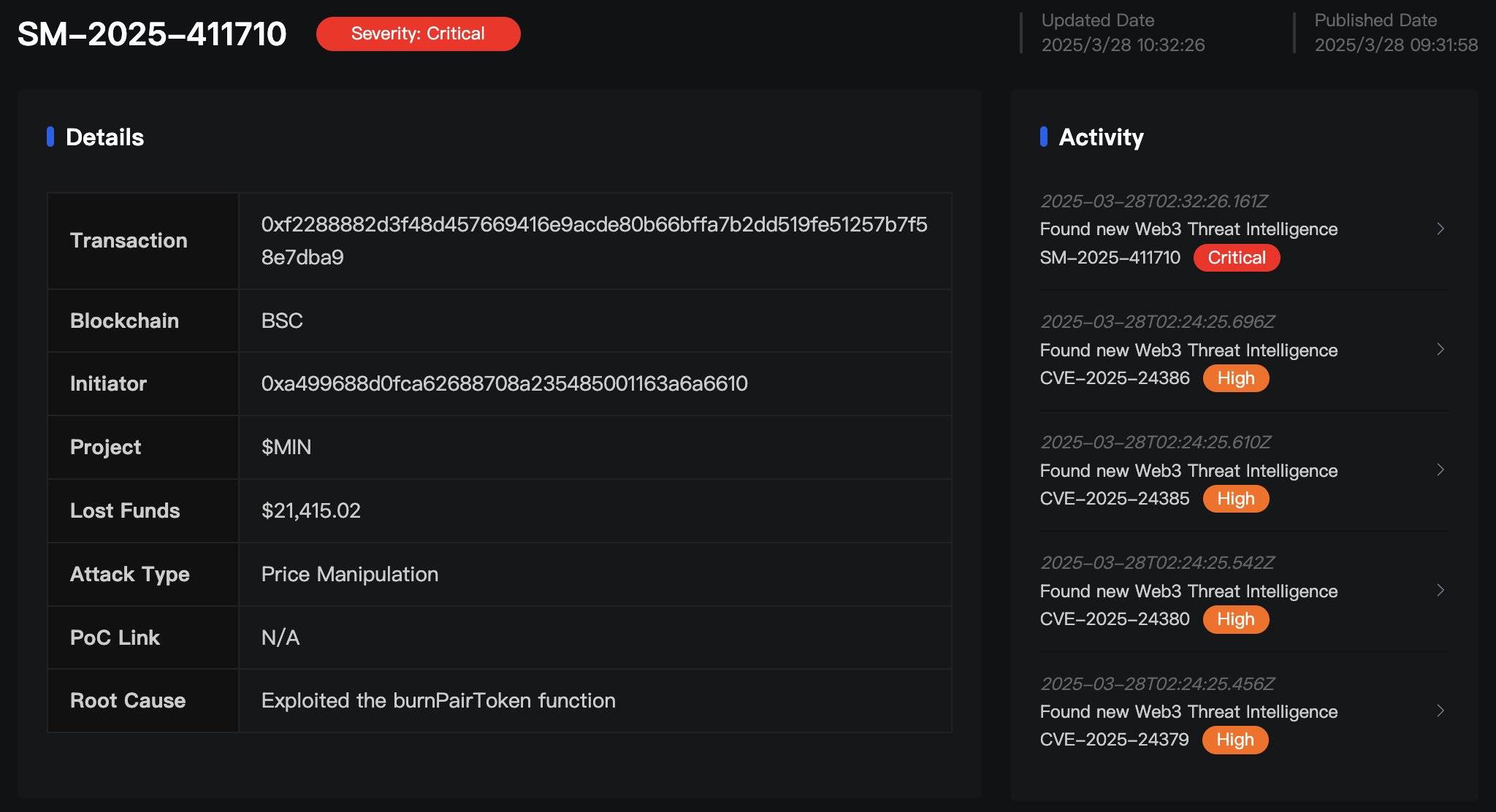The height and width of the screenshot is (812, 1496).
Task: Click High badge for CVE-2025-24380
Action: (1235, 619)
